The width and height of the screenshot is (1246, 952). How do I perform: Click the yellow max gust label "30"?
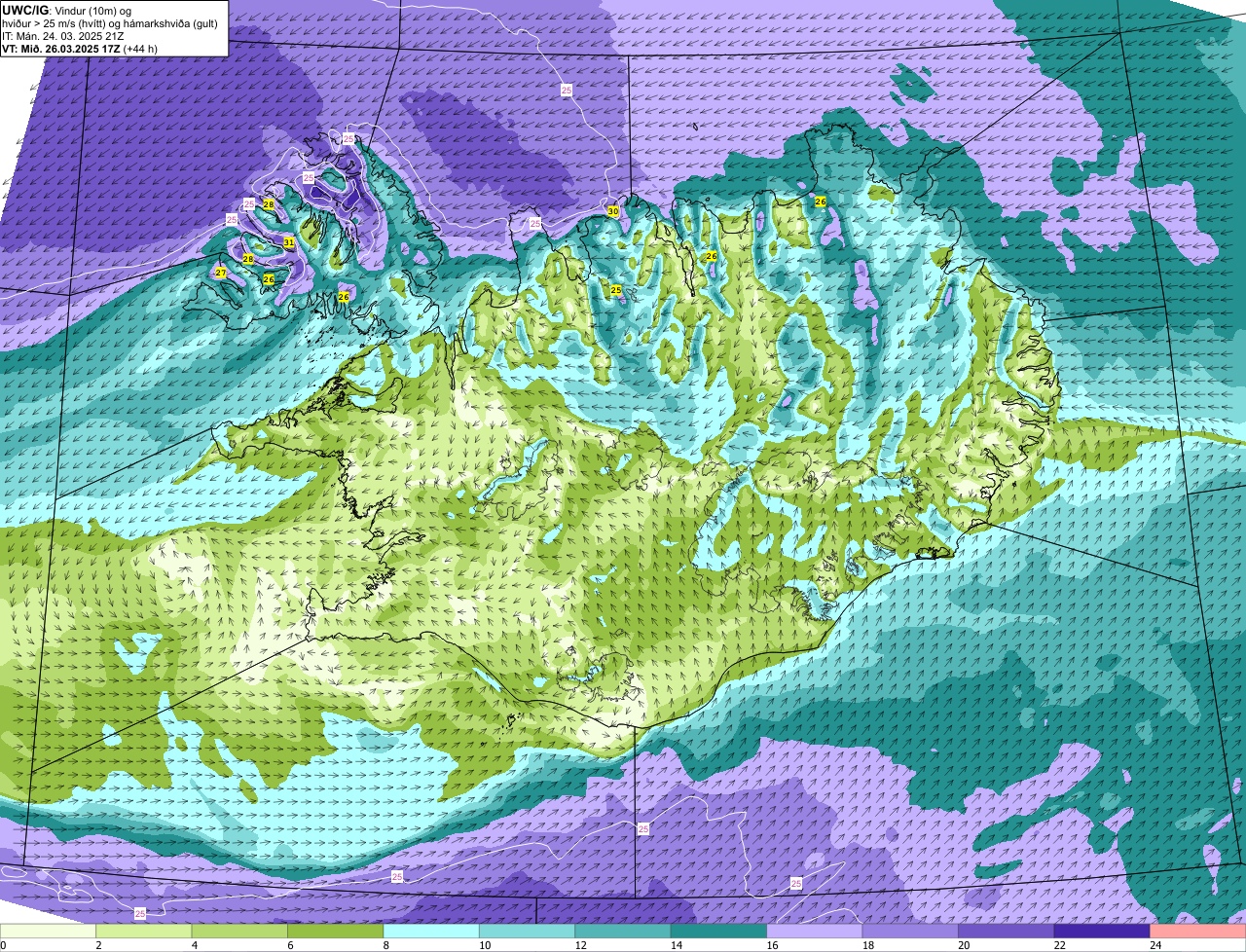[x=612, y=210]
